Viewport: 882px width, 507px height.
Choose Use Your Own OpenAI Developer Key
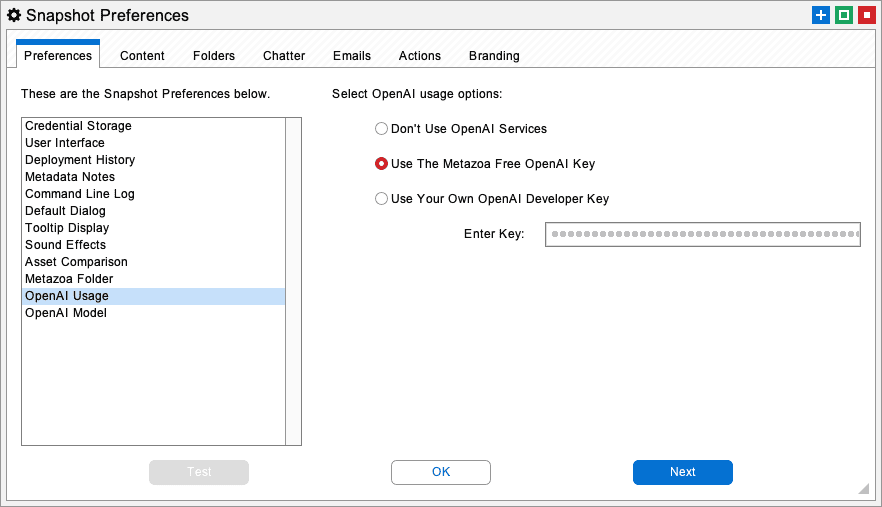(492, 199)
